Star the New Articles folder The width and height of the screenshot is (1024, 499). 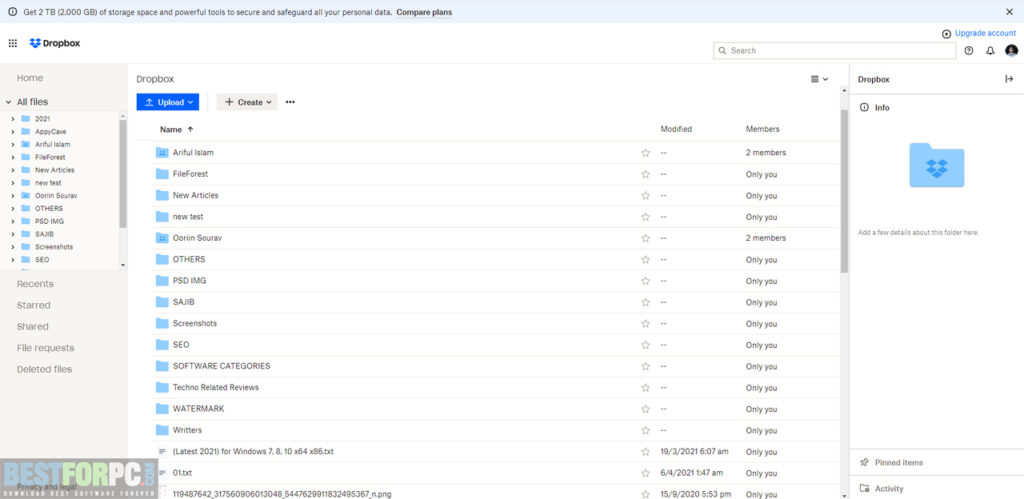[x=645, y=195]
